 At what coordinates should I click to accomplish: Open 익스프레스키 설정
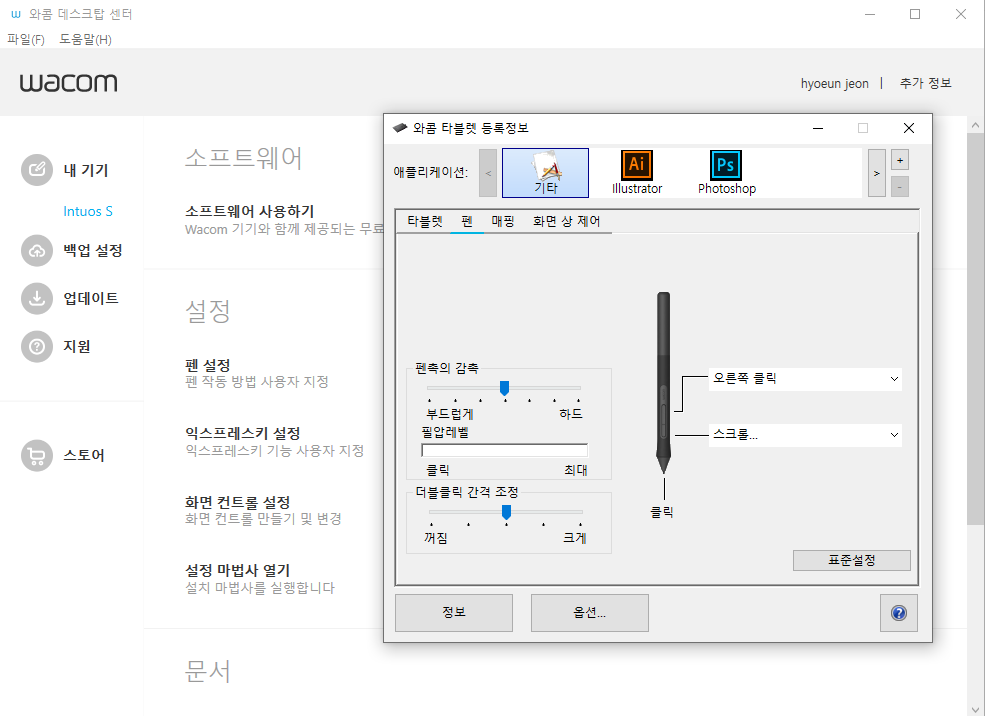tap(242, 433)
